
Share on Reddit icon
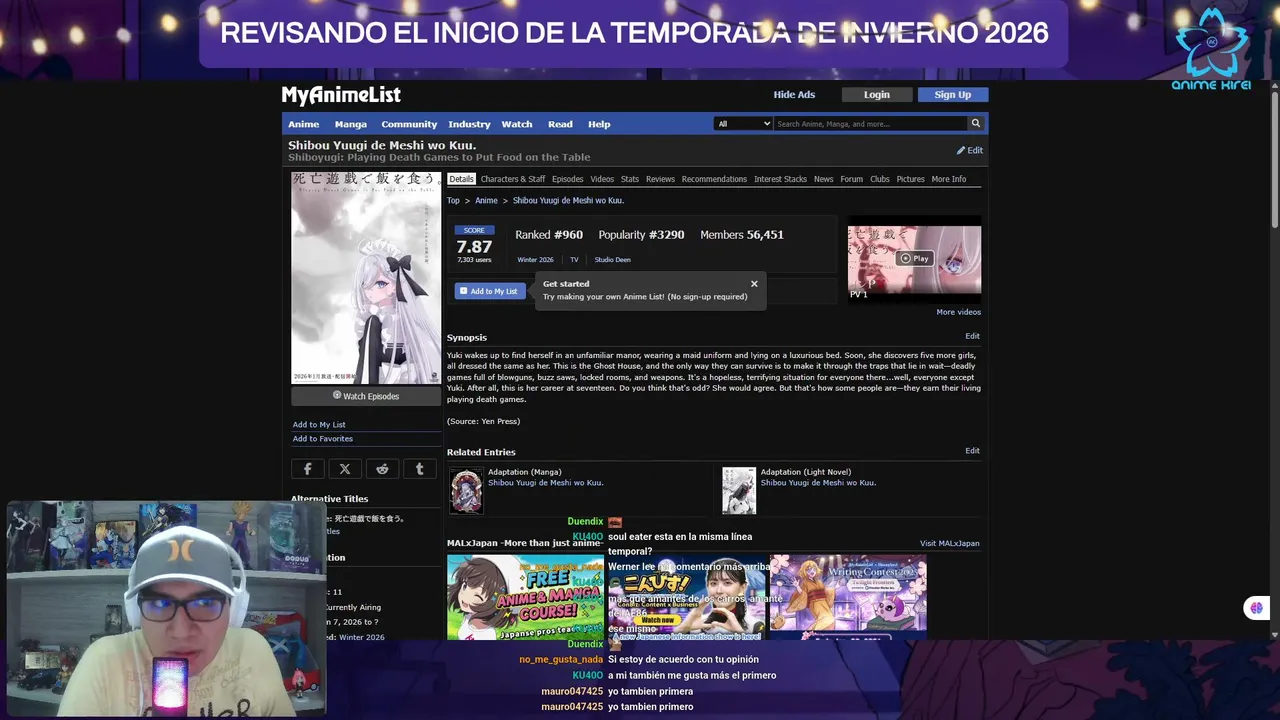coord(382,468)
